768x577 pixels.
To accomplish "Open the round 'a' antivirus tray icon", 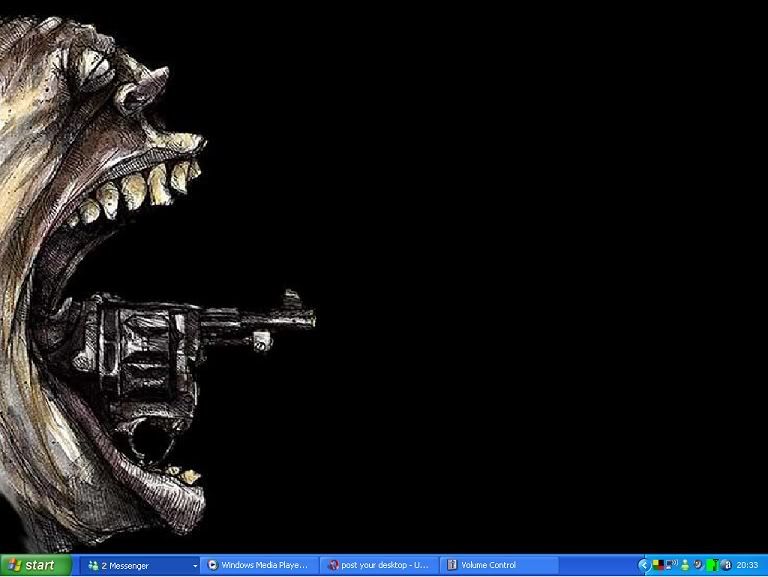I will pos(726,565).
